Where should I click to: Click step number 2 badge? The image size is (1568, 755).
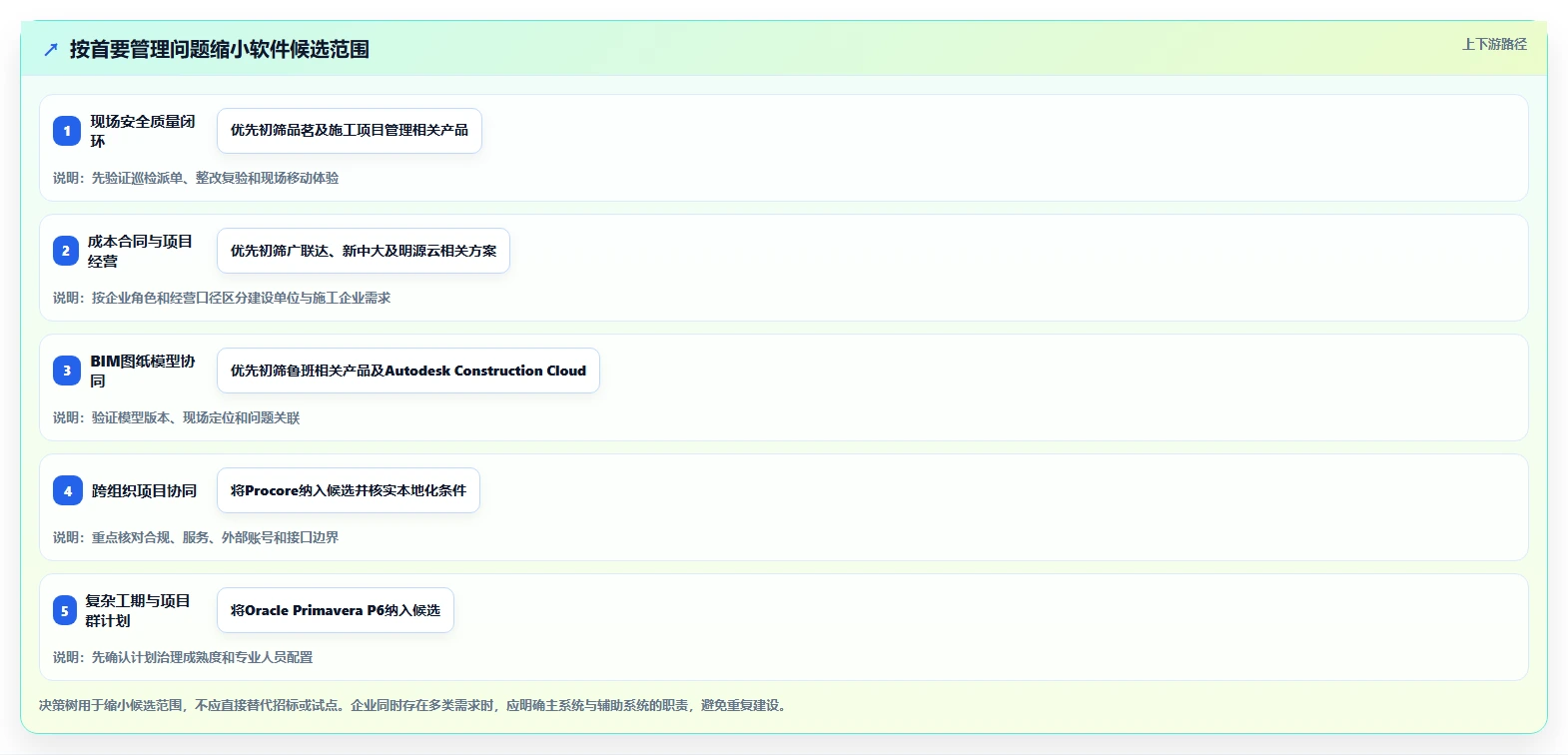point(66,251)
